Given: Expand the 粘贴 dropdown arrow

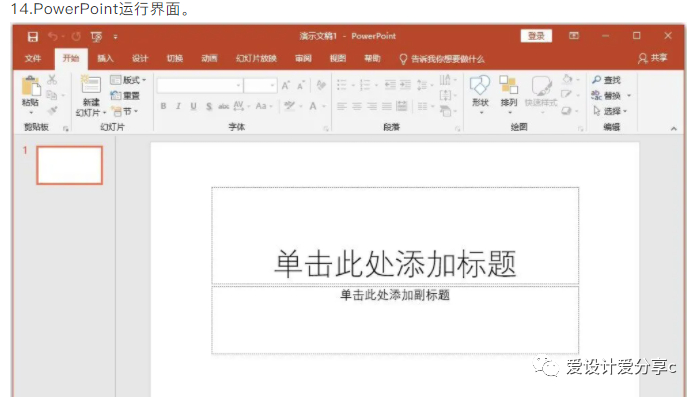Looking at the screenshot, I should 31,113.
